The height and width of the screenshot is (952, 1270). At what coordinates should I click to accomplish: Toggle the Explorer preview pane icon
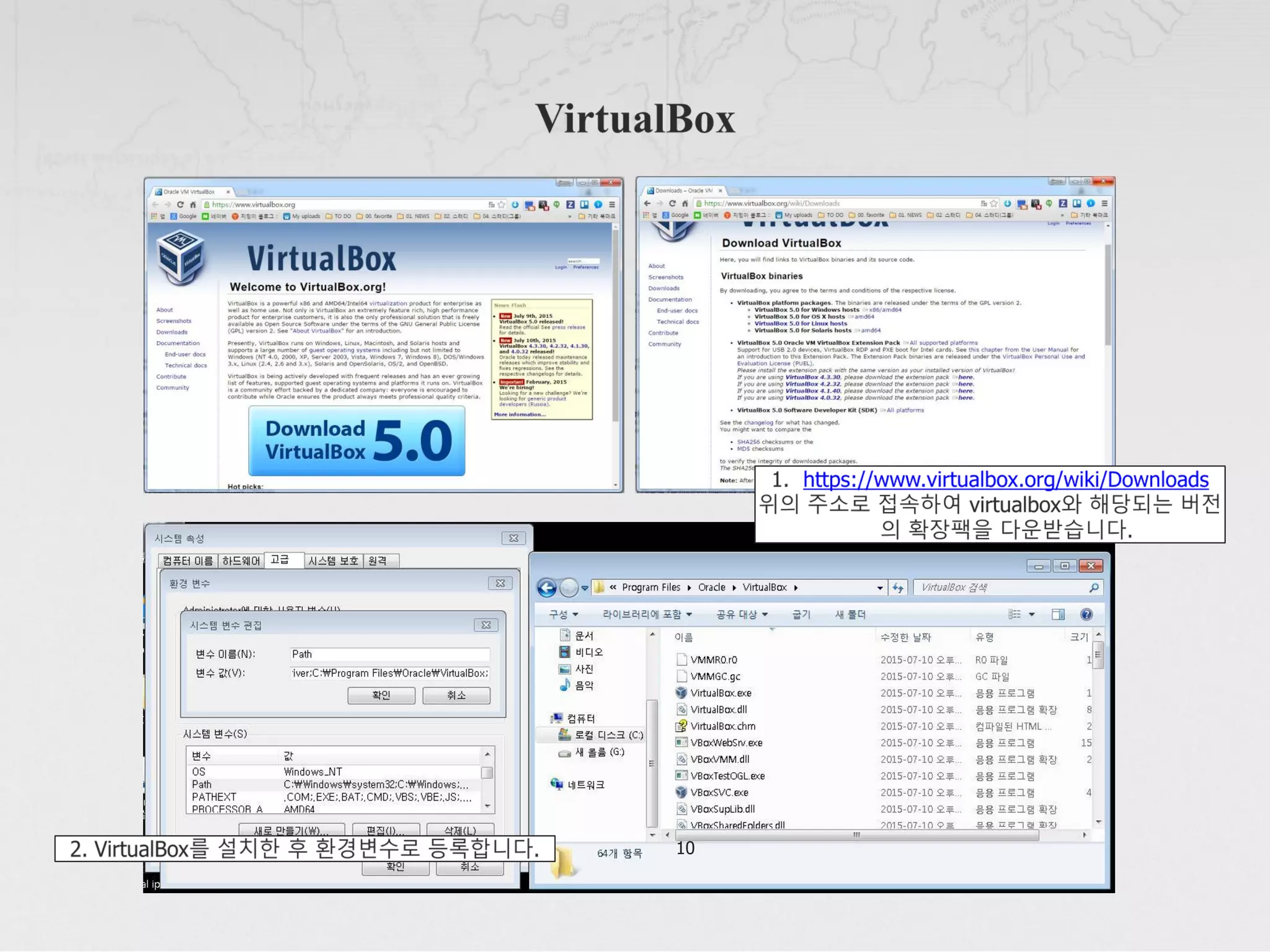tap(1058, 614)
